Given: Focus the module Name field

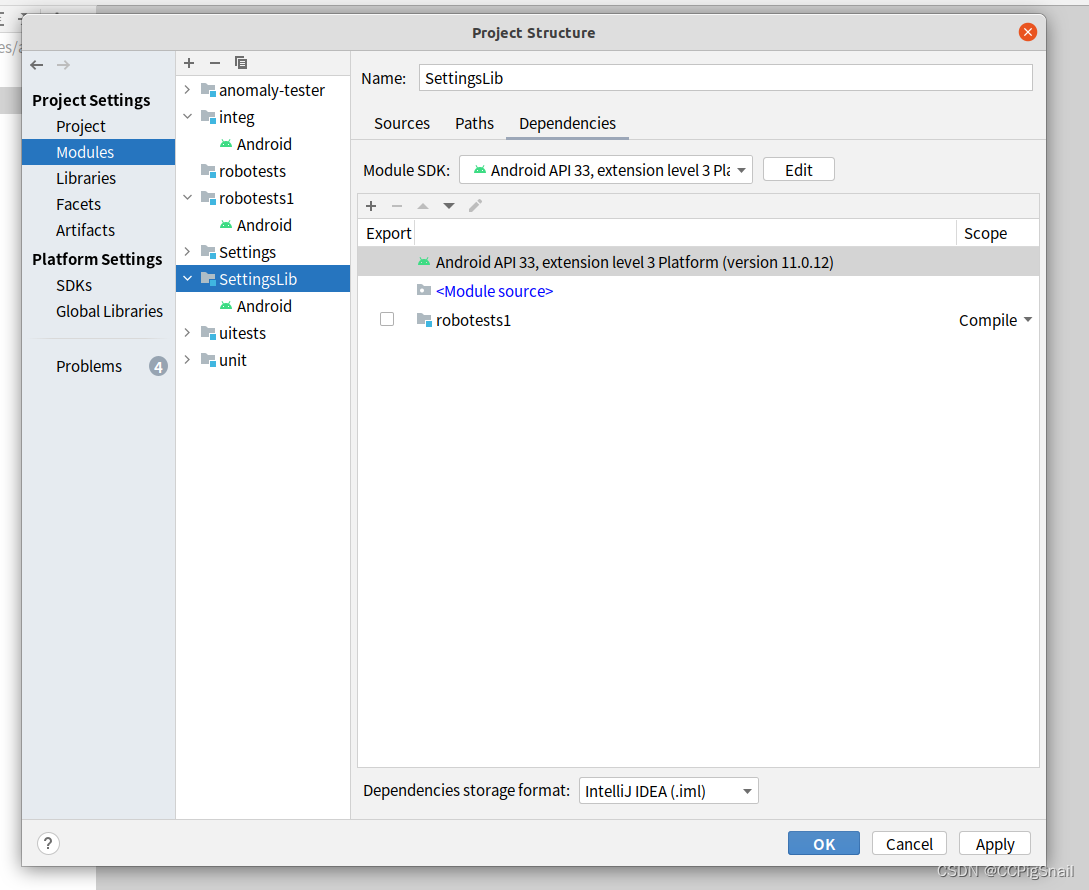Looking at the screenshot, I should (x=725, y=78).
